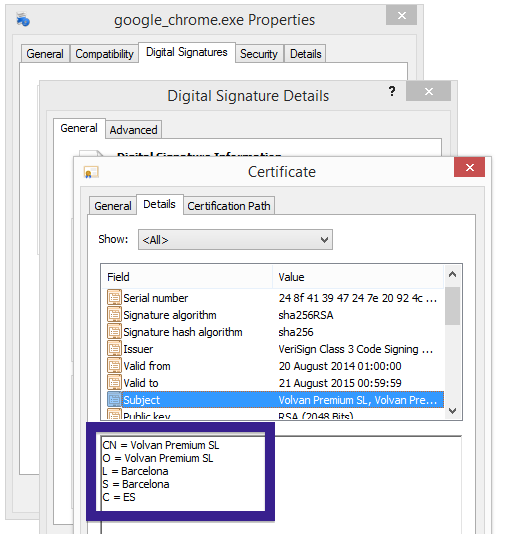Click the field list scroll up arrow
The width and height of the screenshot is (508, 534).
coord(453,274)
